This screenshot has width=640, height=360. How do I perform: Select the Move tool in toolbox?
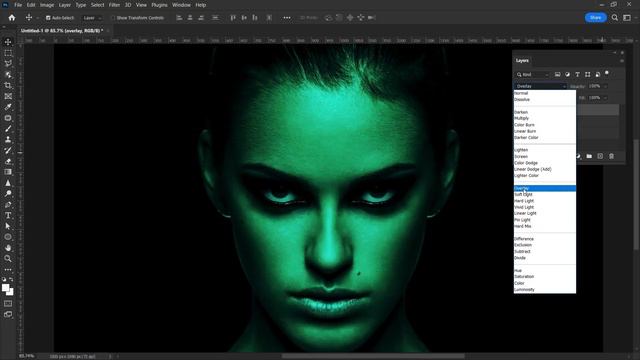[8, 42]
